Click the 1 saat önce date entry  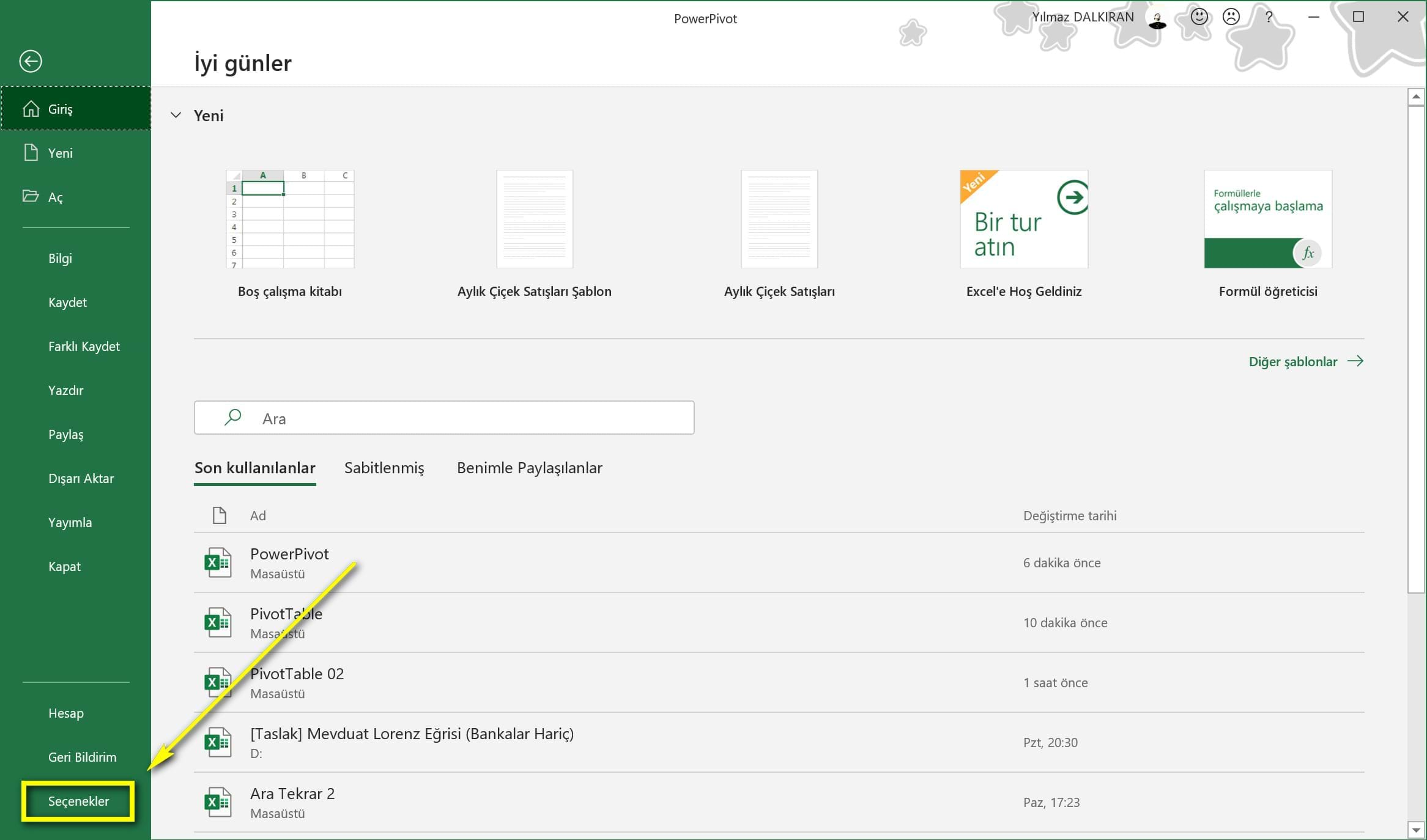tap(1056, 683)
